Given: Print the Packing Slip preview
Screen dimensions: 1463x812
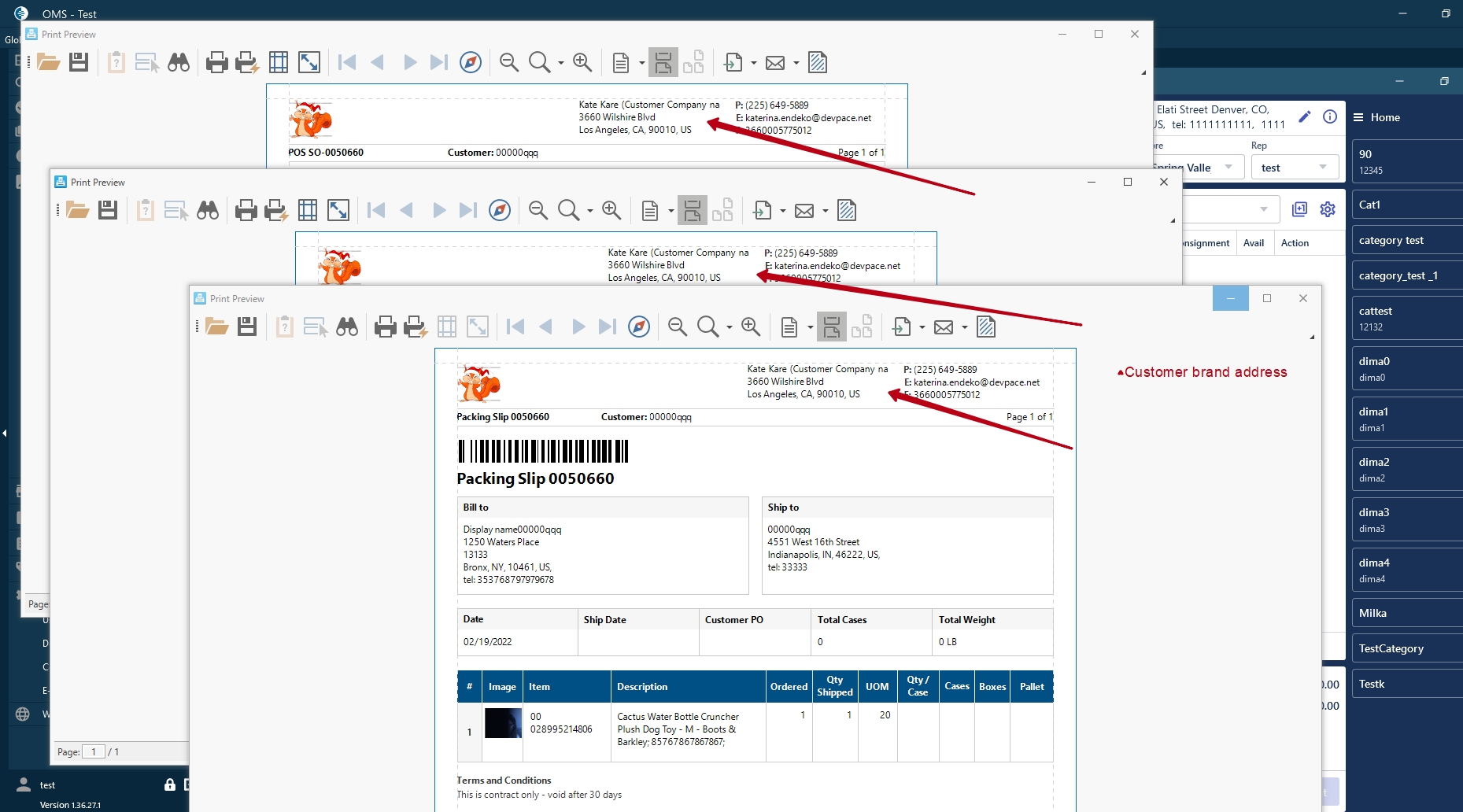Looking at the screenshot, I should click(386, 327).
